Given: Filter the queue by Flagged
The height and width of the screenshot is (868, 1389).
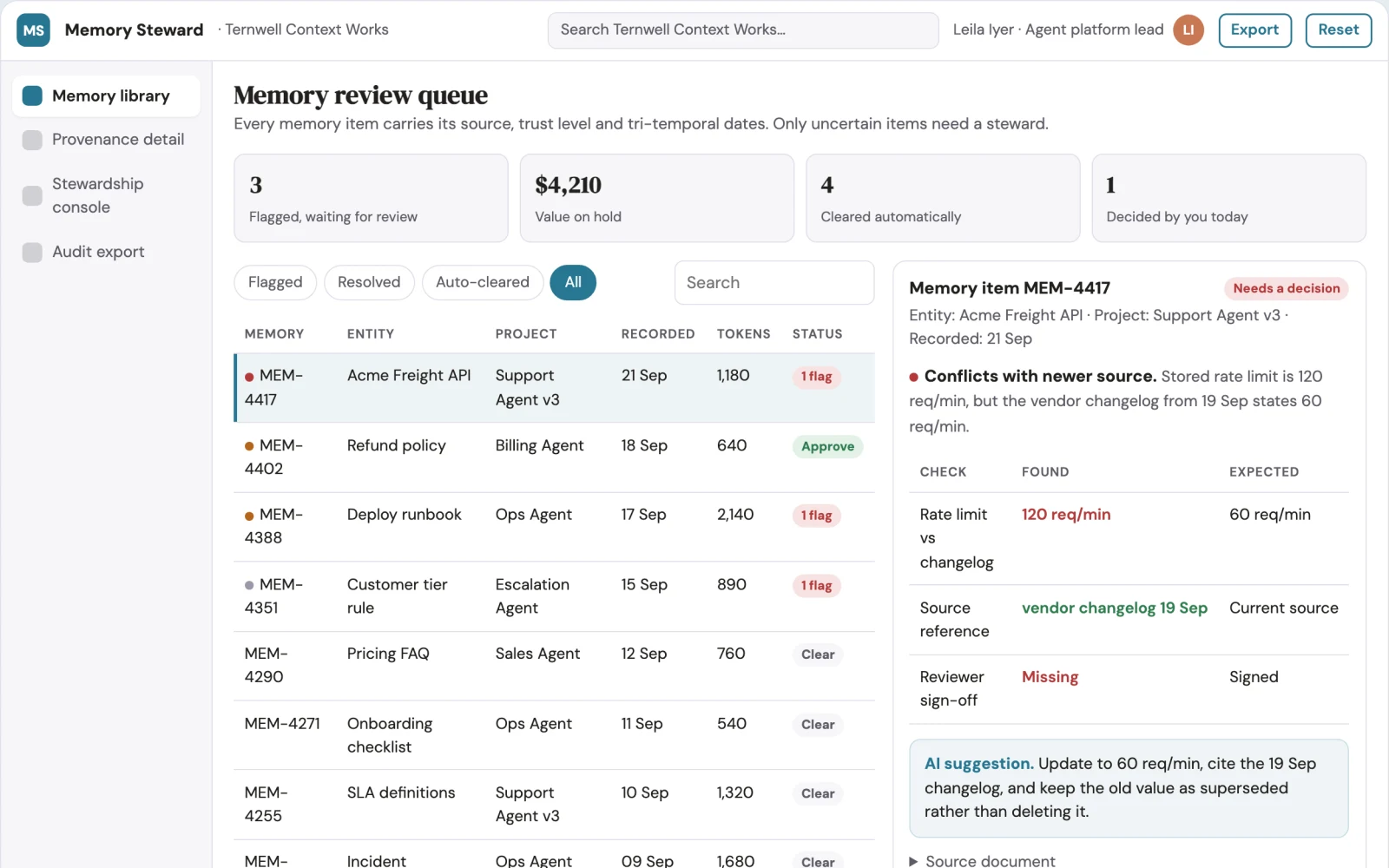Looking at the screenshot, I should pyautogui.click(x=275, y=282).
